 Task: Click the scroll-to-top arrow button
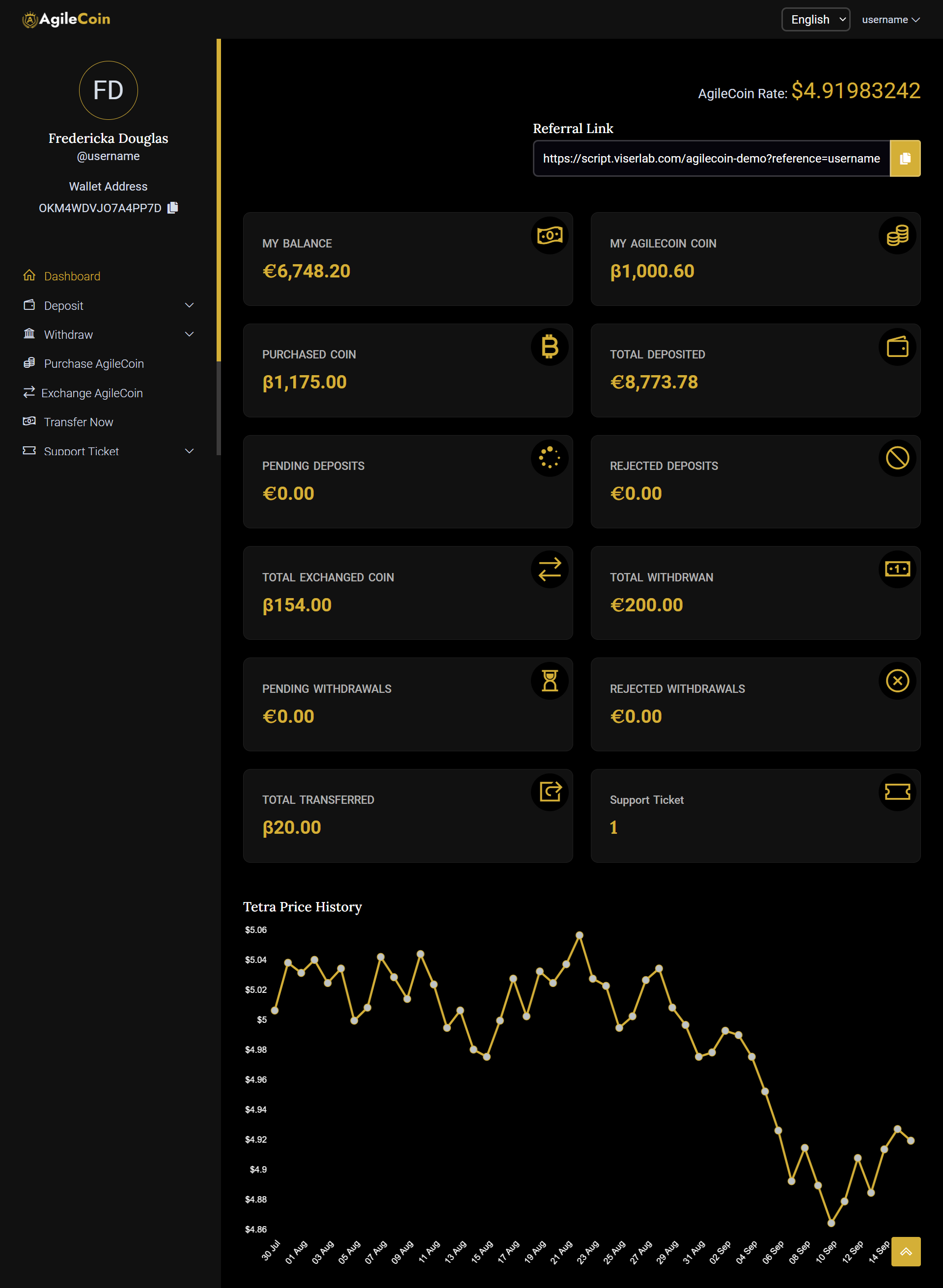905,1252
